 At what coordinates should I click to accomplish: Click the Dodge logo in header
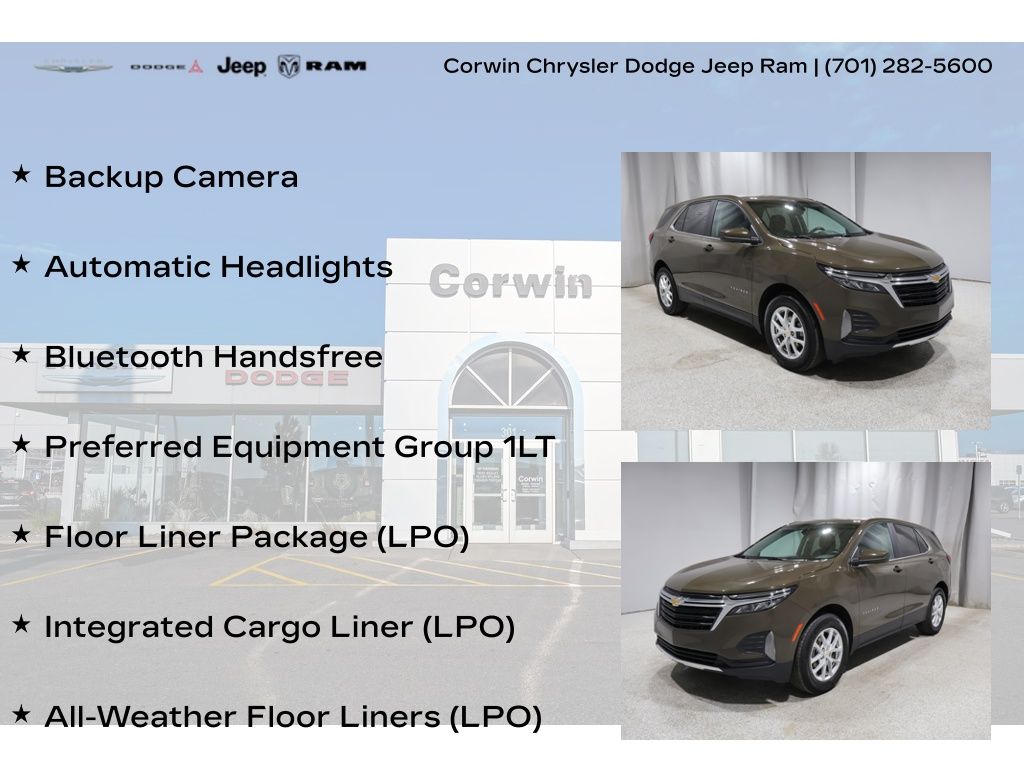pyautogui.click(x=167, y=67)
